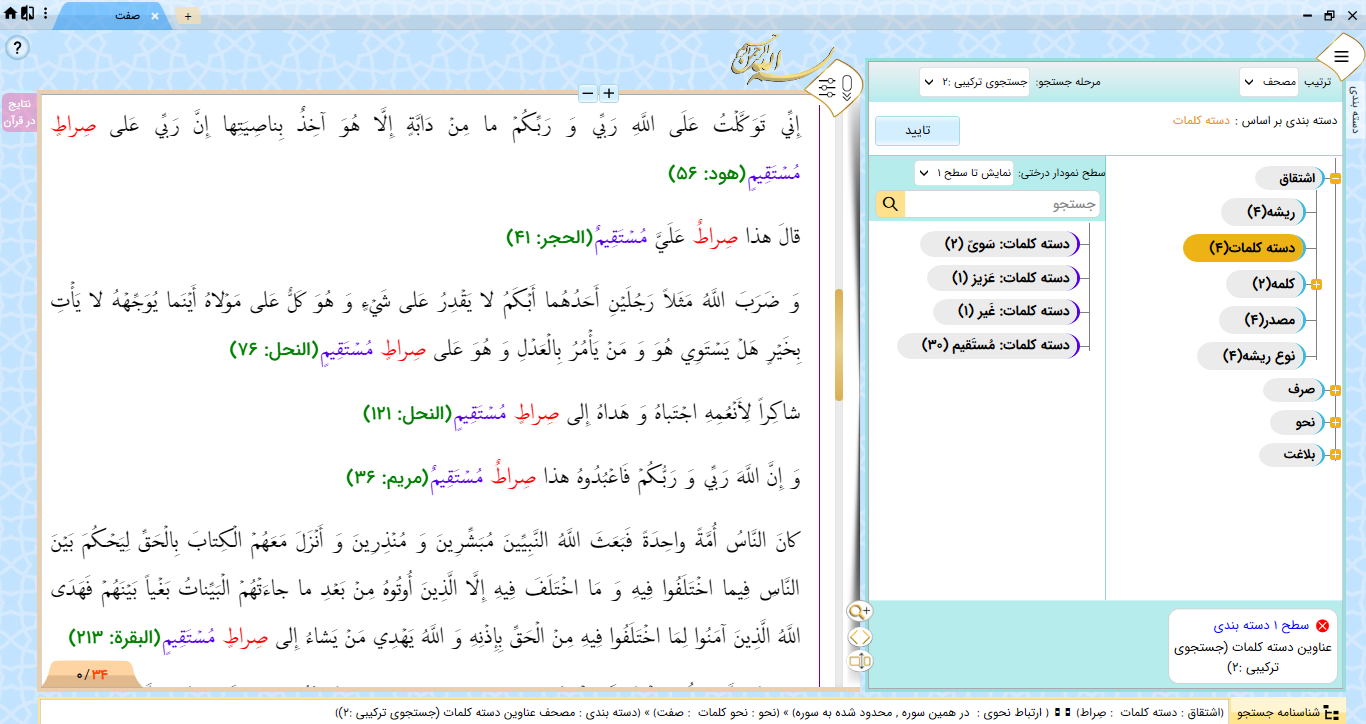Decrease text size with minus button
The width and height of the screenshot is (1366, 724).
click(x=588, y=93)
